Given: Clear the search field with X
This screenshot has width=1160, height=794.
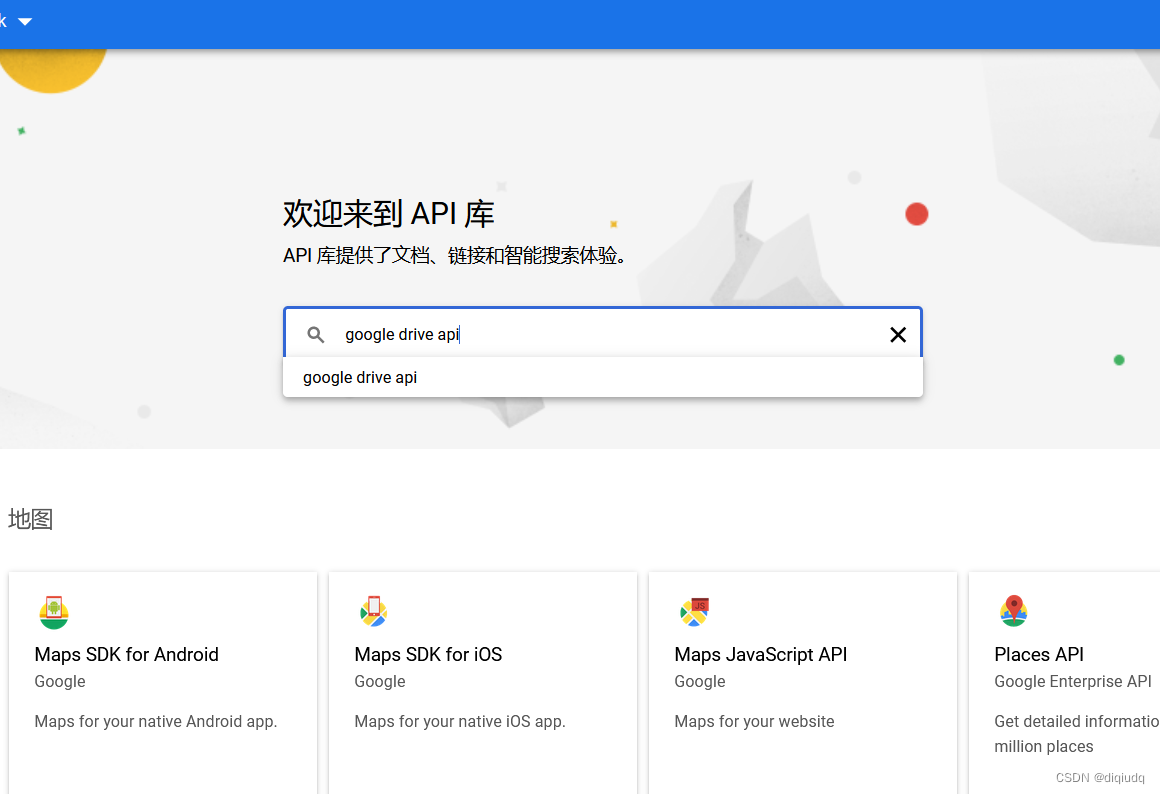Looking at the screenshot, I should [897, 334].
